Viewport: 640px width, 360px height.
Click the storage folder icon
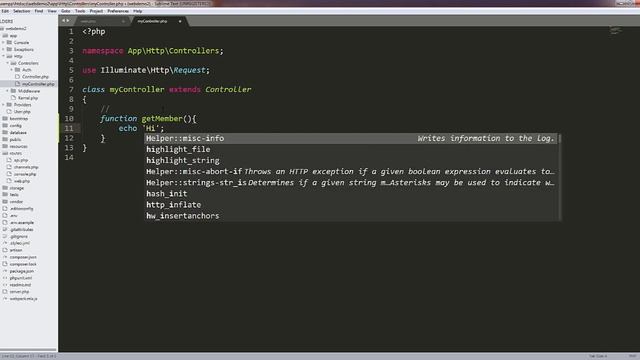pyautogui.click(x=5, y=188)
